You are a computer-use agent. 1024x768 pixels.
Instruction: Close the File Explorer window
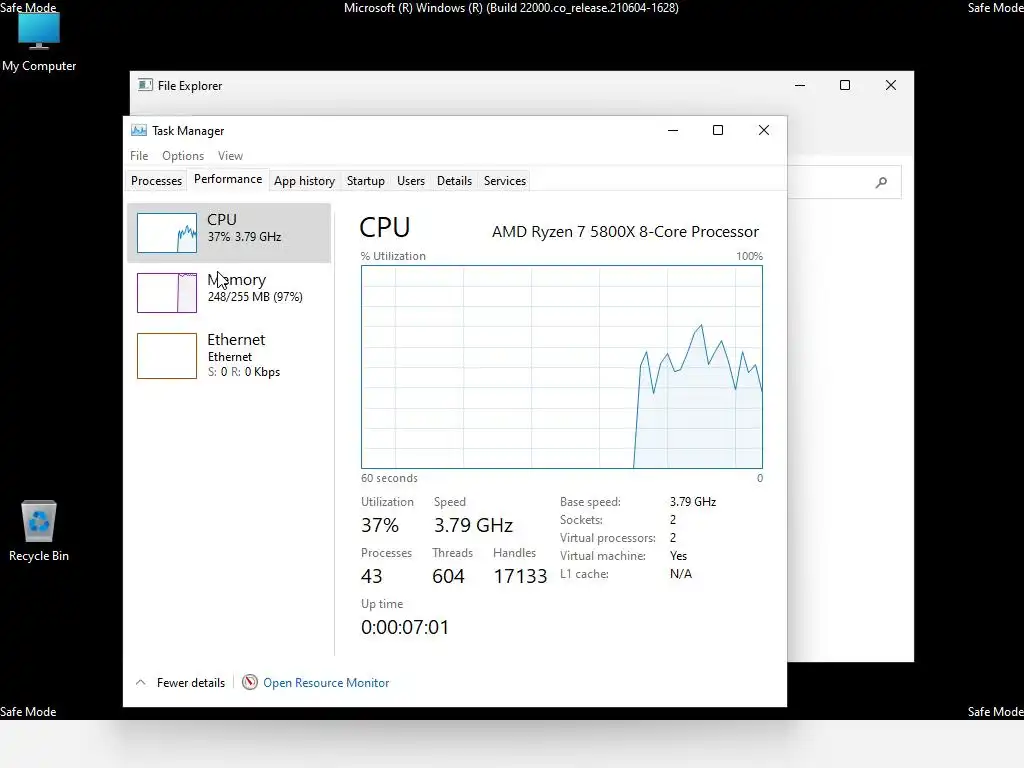(x=891, y=86)
